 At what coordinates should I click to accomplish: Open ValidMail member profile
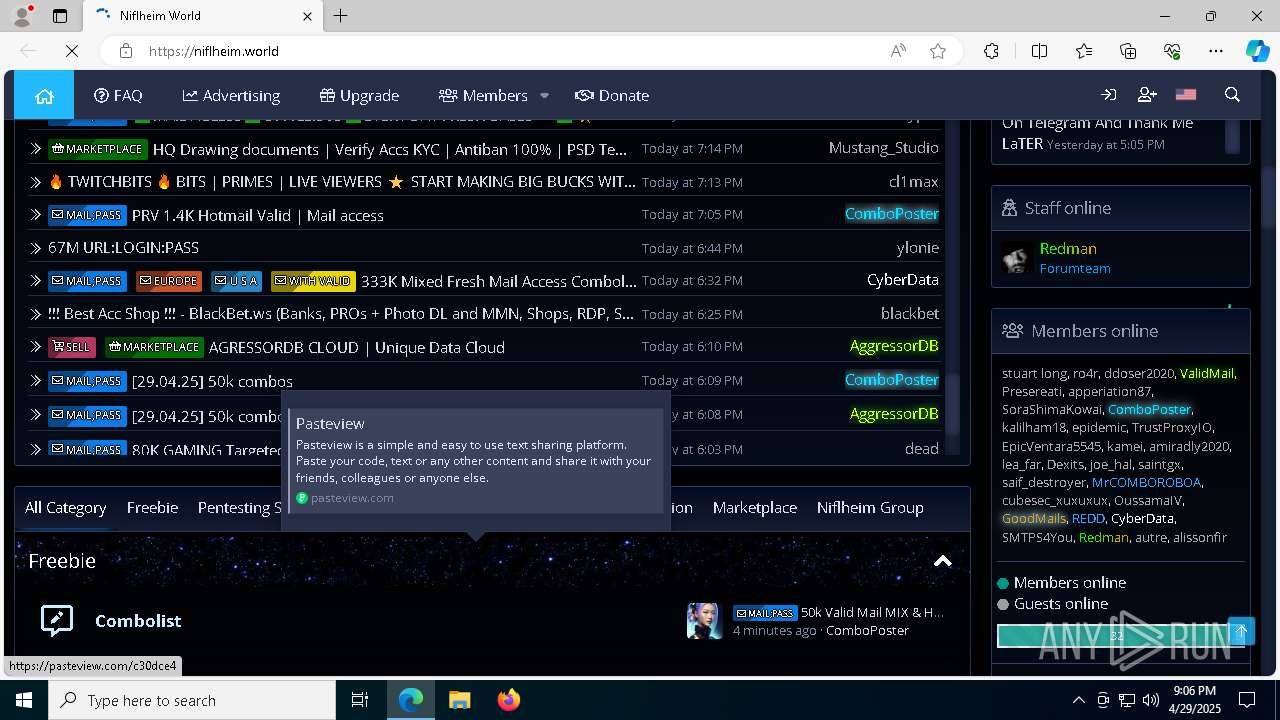point(1207,373)
